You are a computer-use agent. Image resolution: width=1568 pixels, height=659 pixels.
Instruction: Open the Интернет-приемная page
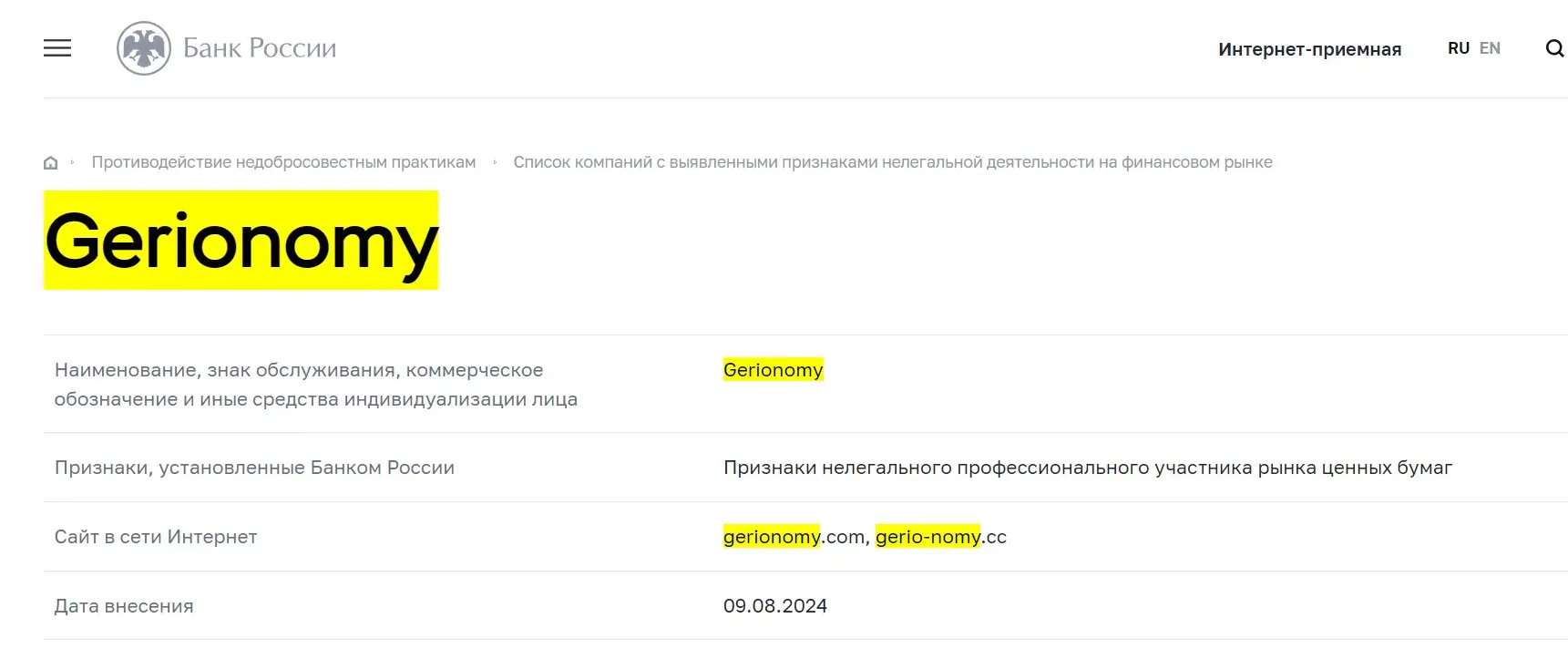click(1309, 49)
